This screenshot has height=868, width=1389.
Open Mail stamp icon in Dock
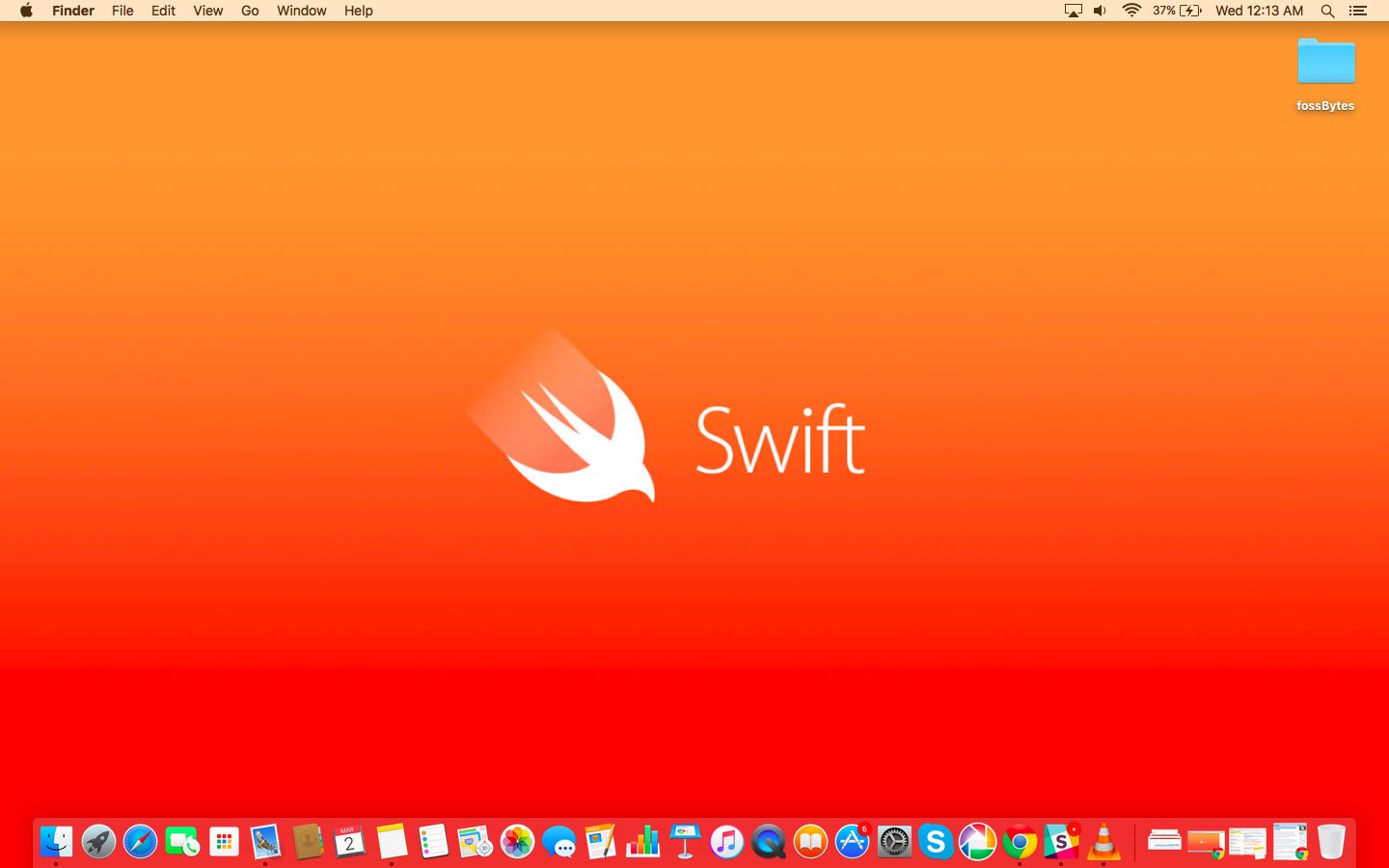[265, 842]
